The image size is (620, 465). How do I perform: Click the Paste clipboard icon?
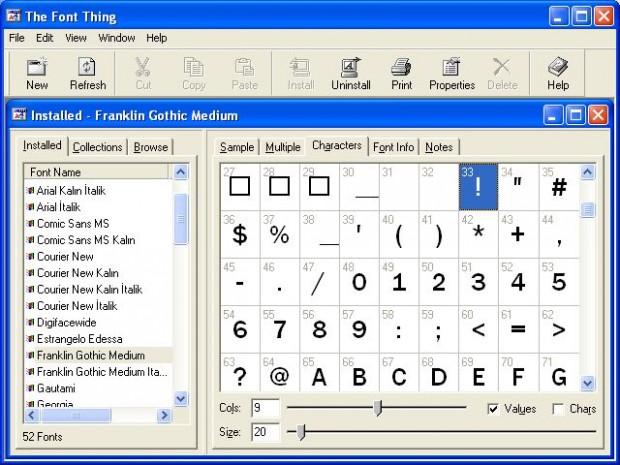[x=244, y=66]
